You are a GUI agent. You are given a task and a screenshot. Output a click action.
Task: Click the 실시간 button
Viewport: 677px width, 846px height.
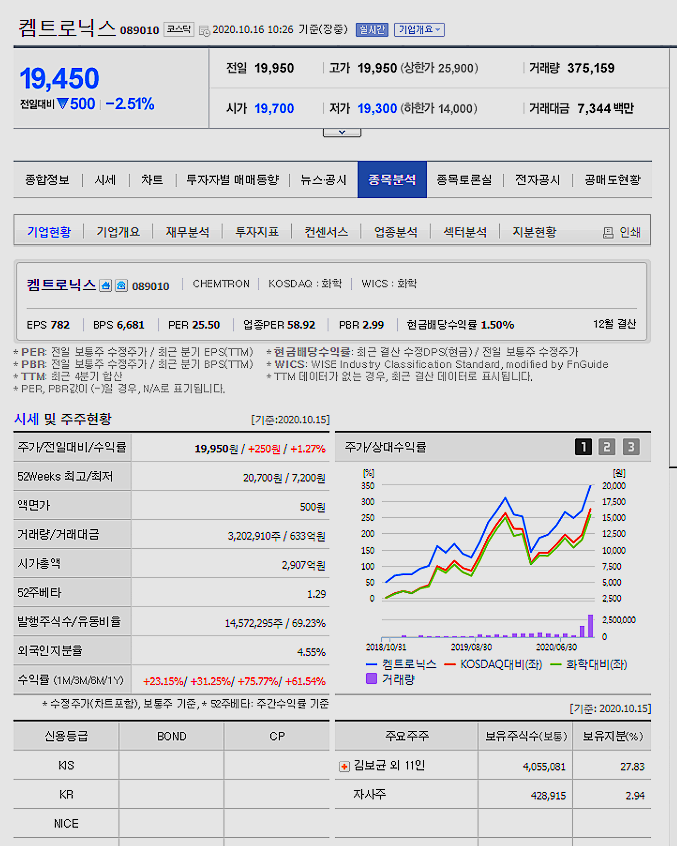(372, 30)
